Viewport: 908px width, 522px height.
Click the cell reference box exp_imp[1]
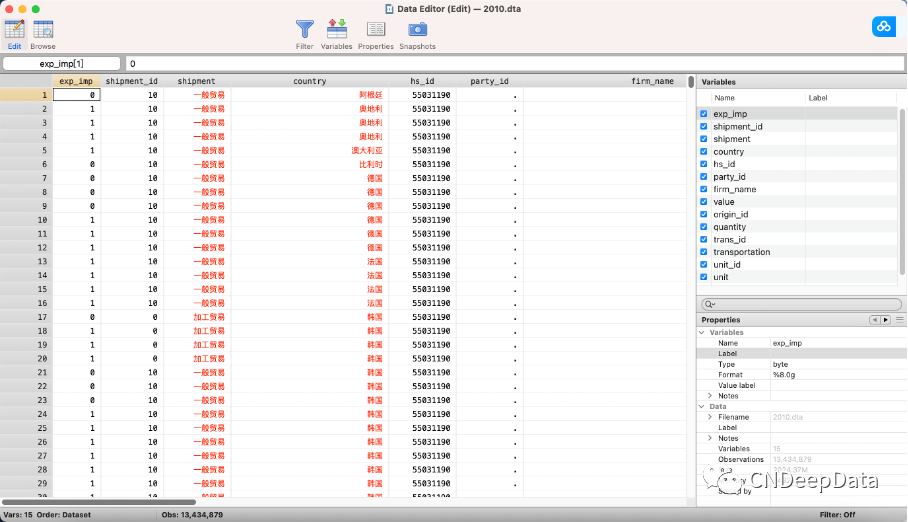pyautogui.click(x=61, y=64)
